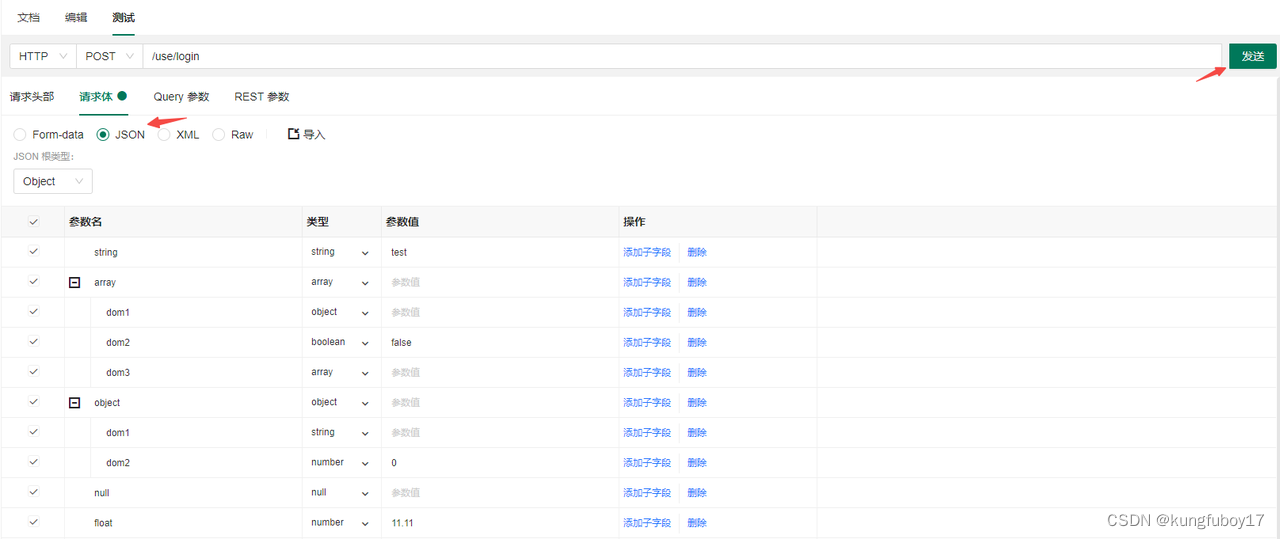Click 删除 for the float row
The height and width of the screenshot is (539, 1280).
(697, 522)
